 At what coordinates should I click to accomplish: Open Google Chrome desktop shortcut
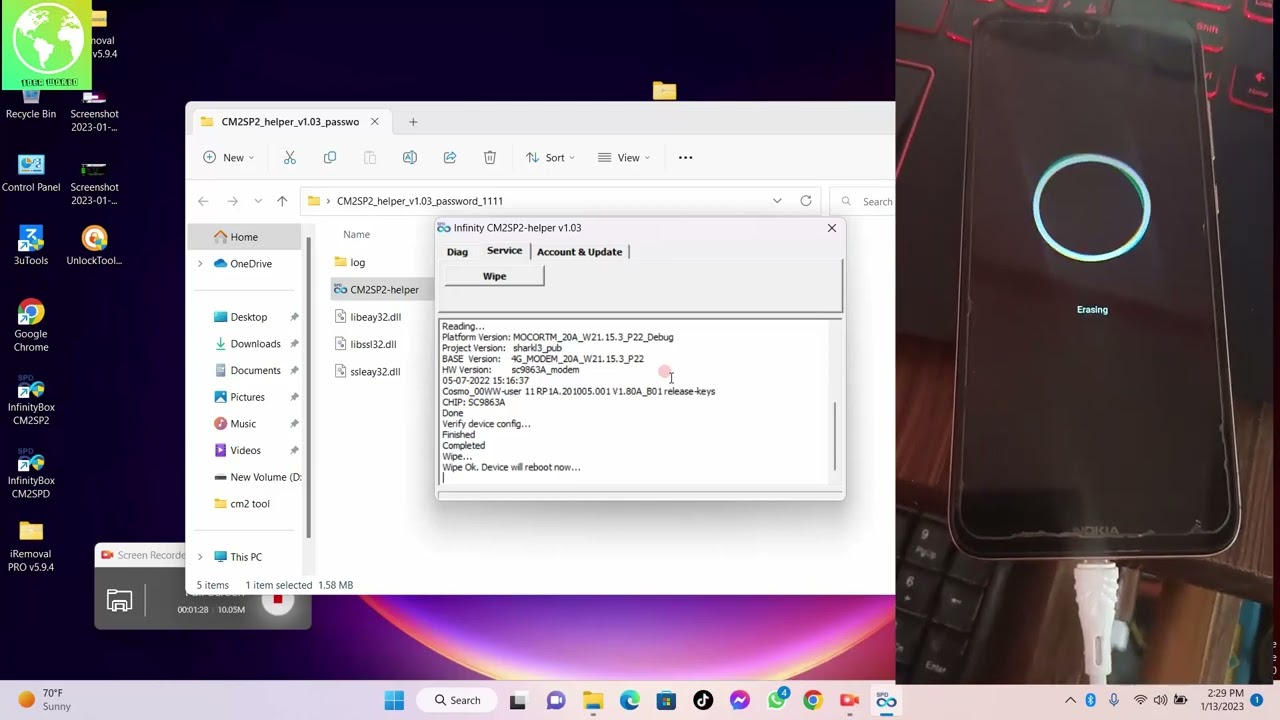pyautogui.click(x=31, y=326)
